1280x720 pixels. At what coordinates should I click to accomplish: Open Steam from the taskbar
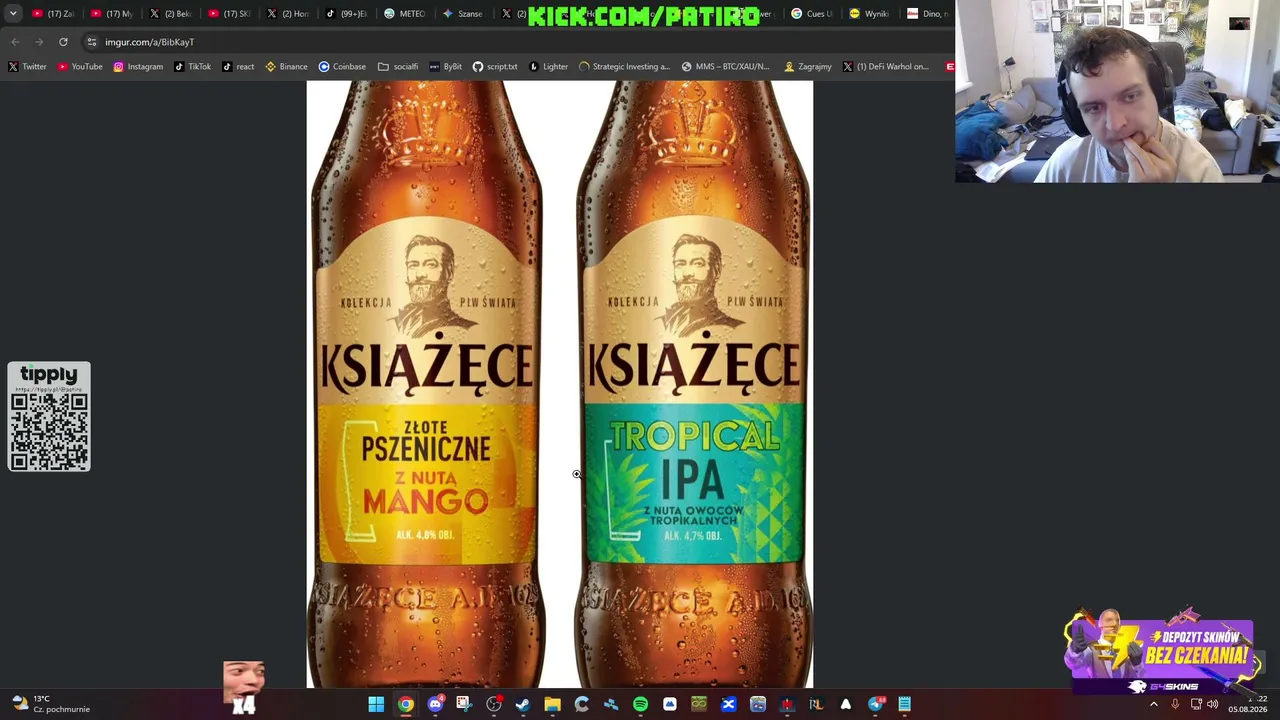click(x=523, y=705)
